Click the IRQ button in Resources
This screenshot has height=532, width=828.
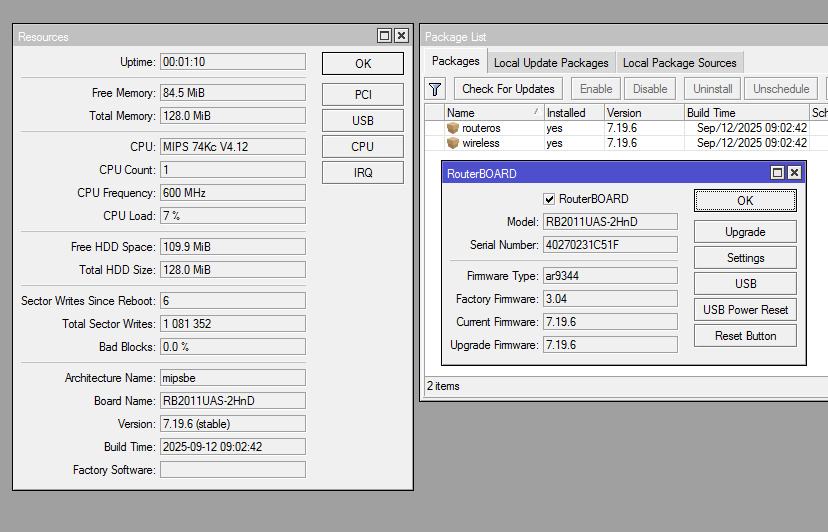click(x=363, y=172)
